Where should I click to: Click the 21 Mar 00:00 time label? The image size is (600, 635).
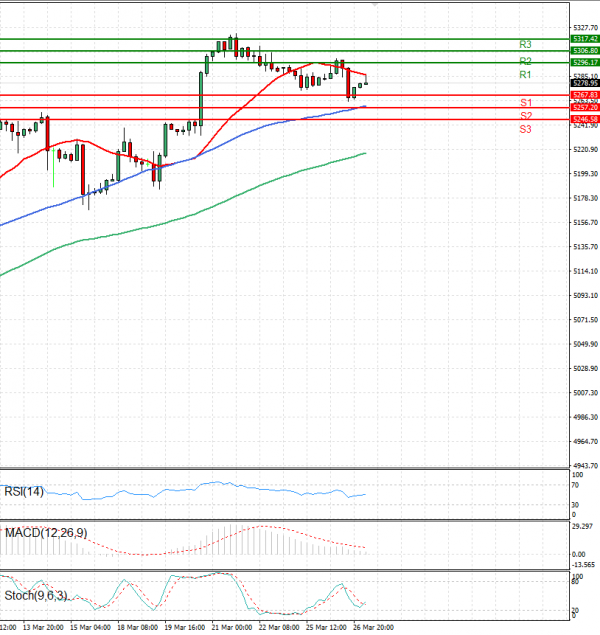point(232,627)
